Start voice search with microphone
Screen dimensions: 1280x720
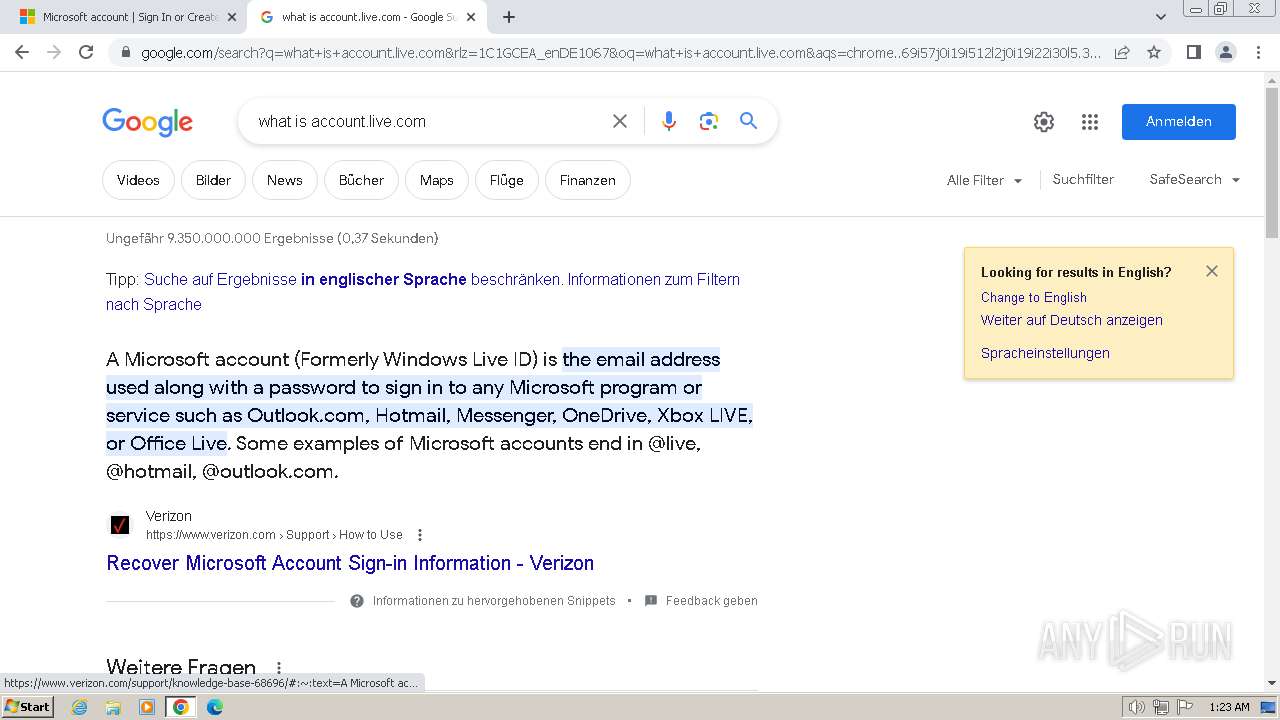pyautogui.click(x=669, y=121)
